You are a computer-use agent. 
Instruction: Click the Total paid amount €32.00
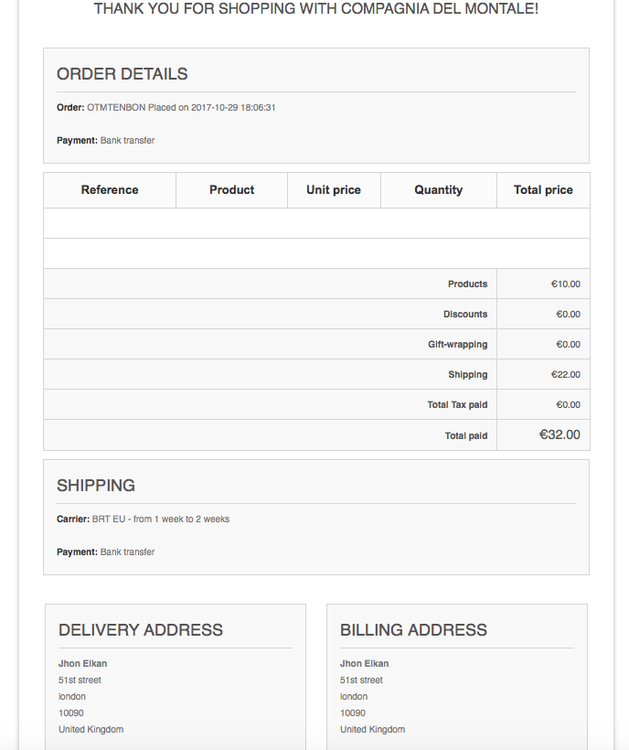tap(559, 435)
